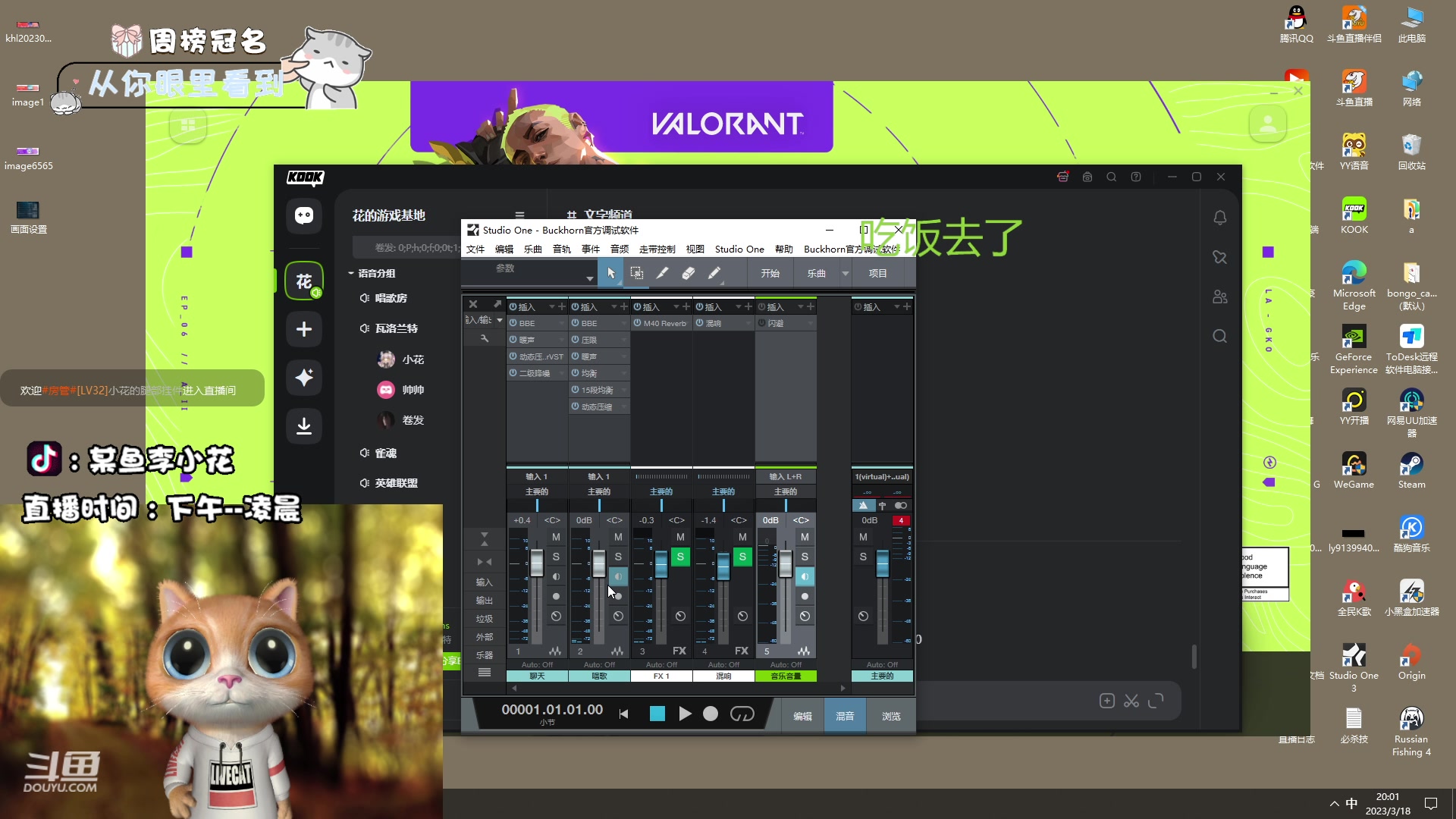Viewport: 1456px width, 819px height.
Task: Select the Range tool in Studio One
Action: [637, 273]
